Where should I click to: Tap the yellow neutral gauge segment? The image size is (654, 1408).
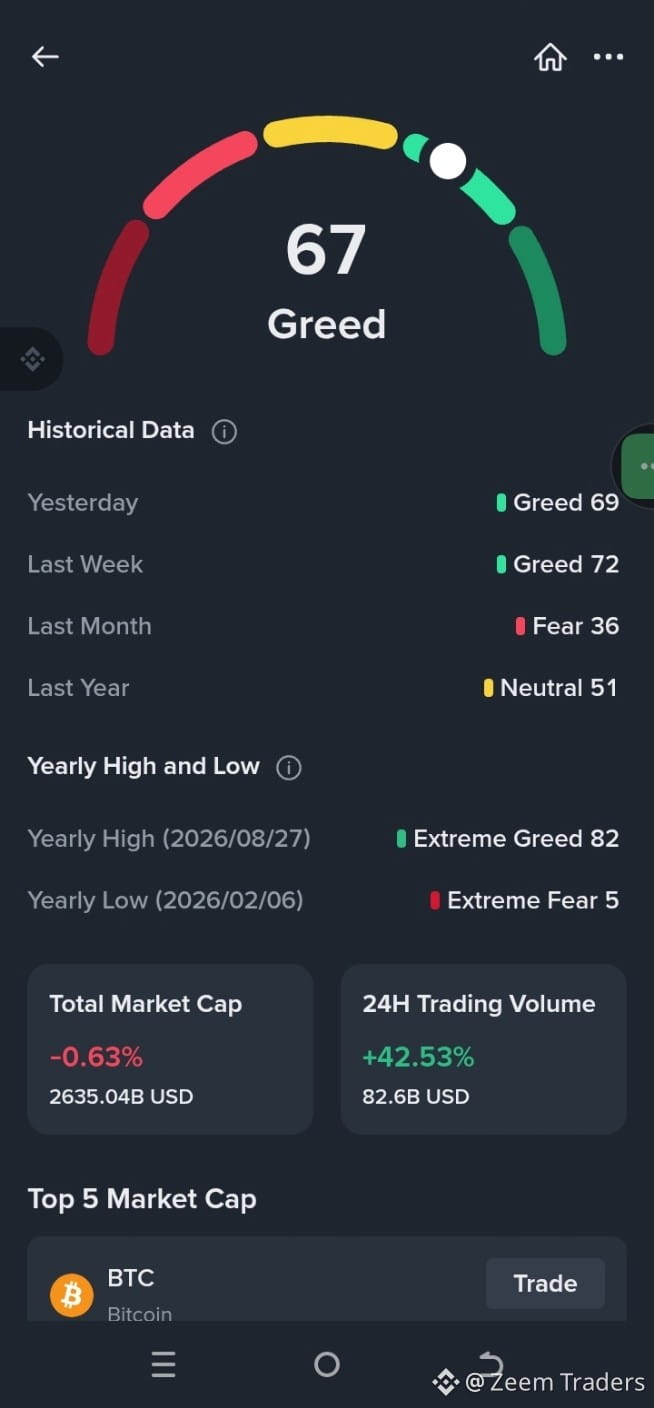pos(330,131)
